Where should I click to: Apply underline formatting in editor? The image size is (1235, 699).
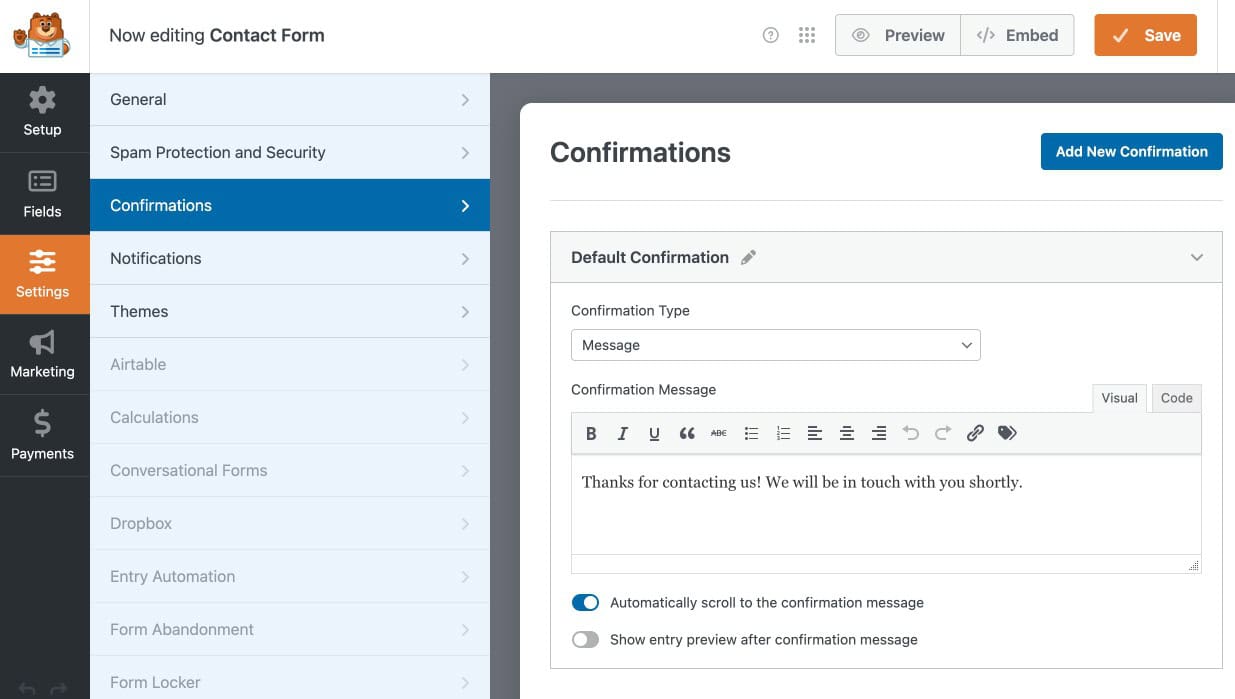point(654,433)
